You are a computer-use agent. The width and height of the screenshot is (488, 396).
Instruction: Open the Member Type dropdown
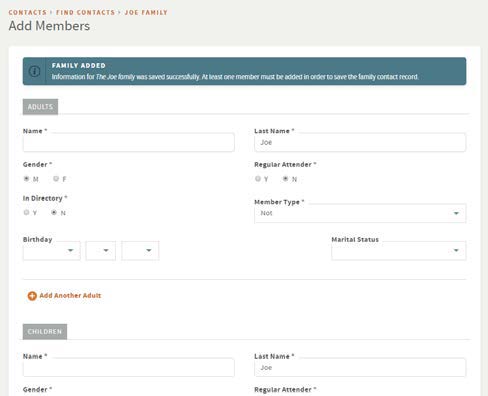click(360, 213)
